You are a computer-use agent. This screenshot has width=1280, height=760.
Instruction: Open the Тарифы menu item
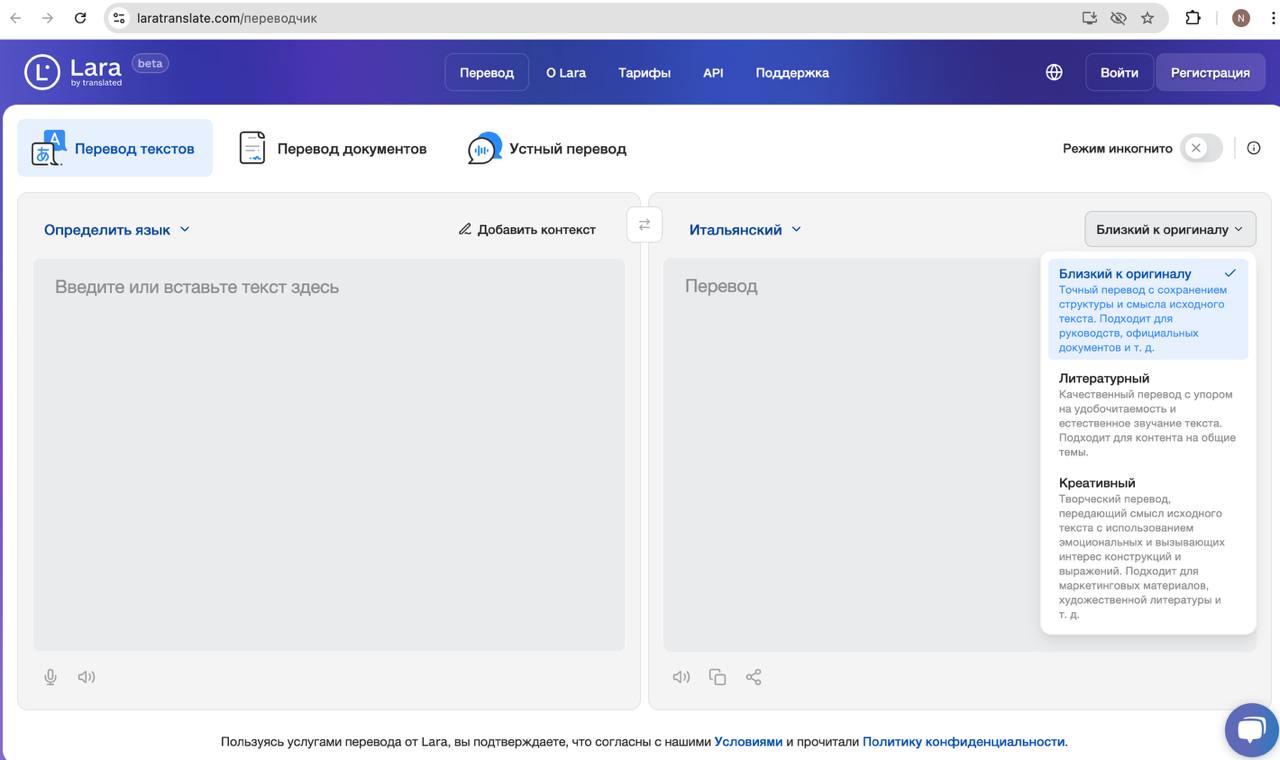pyautogui.click(x=644, y=72)
